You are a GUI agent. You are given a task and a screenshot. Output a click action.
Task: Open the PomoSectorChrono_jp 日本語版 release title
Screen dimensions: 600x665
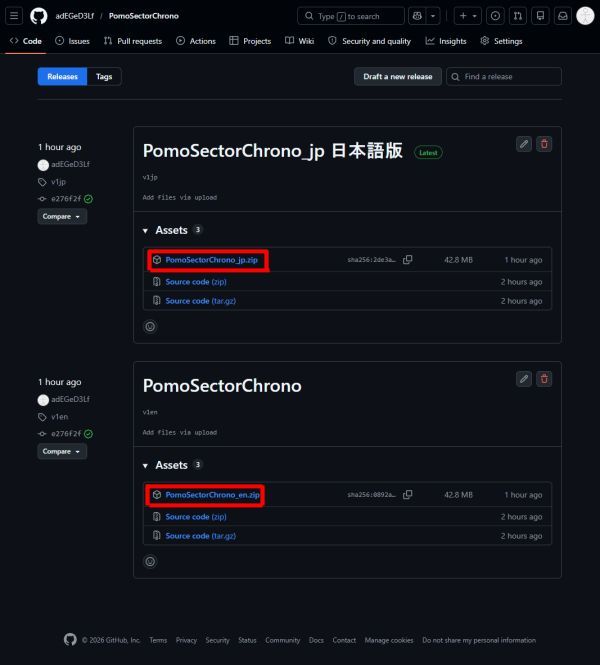point(273,151)
